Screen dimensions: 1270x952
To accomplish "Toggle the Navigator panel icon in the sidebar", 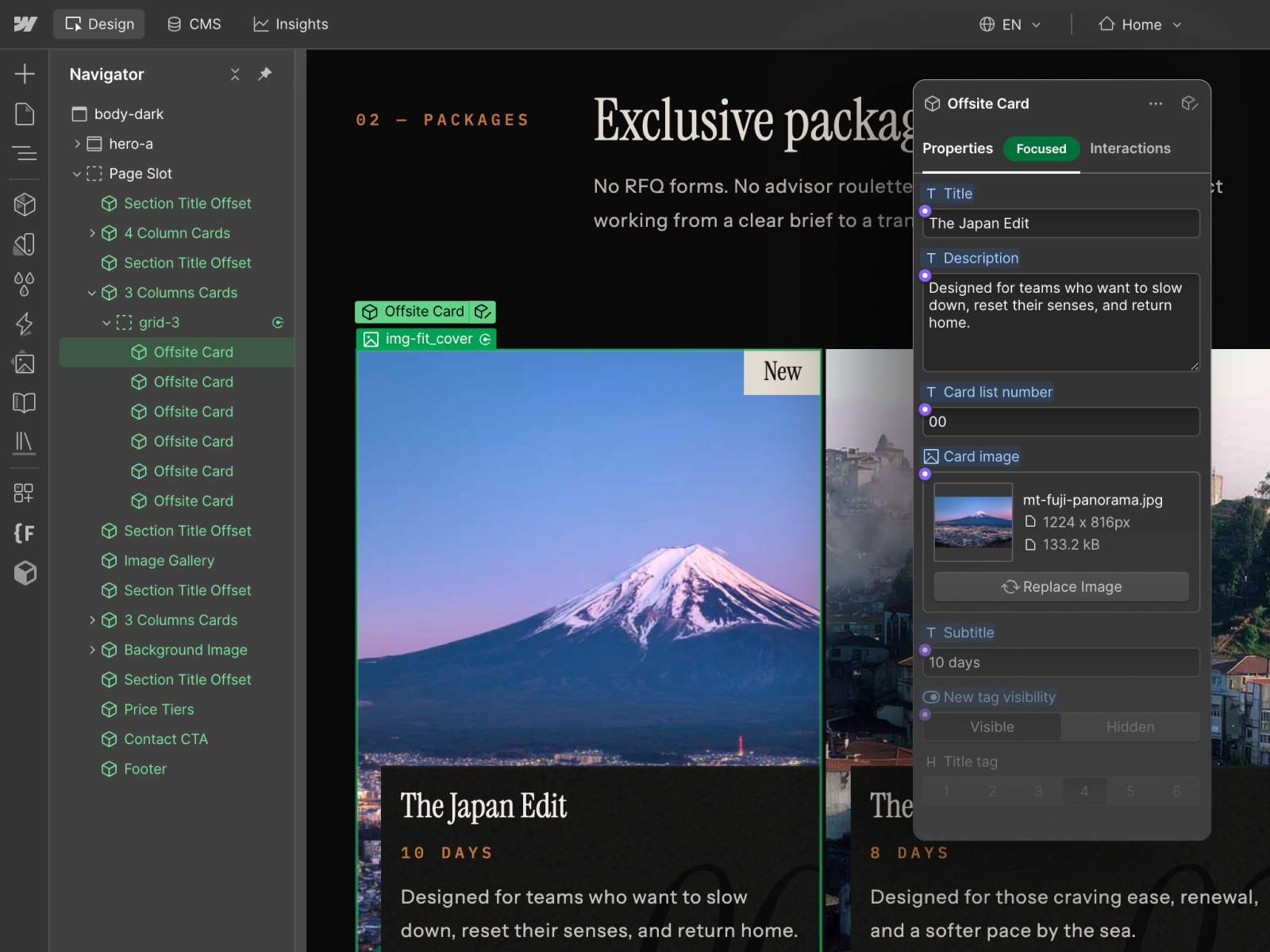I will tap(25, 153).
